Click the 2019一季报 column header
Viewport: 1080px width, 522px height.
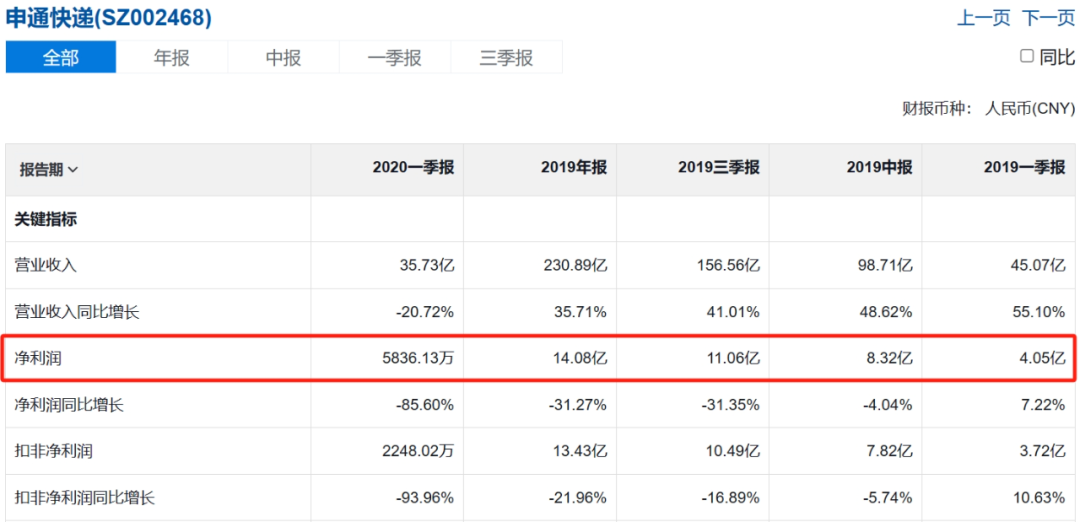[1024, 168]
